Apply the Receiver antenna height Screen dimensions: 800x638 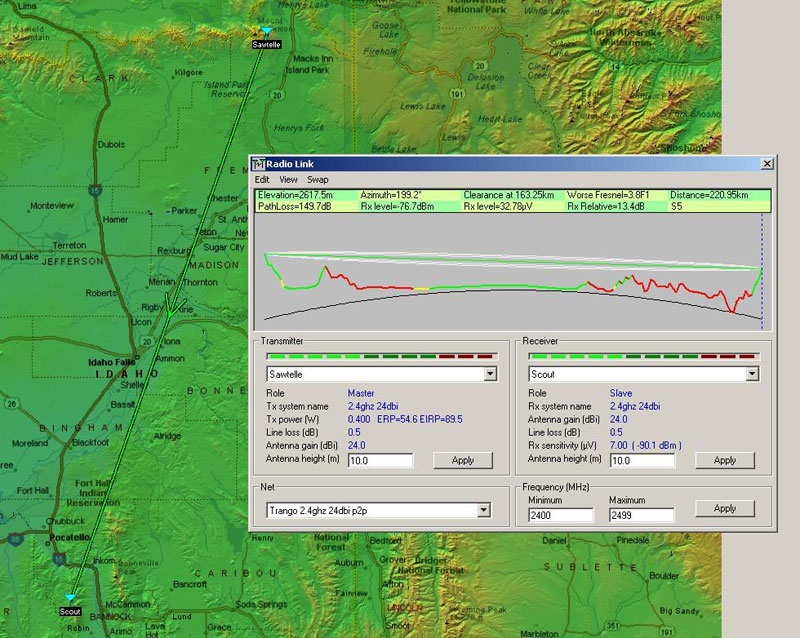coord(725,460)
